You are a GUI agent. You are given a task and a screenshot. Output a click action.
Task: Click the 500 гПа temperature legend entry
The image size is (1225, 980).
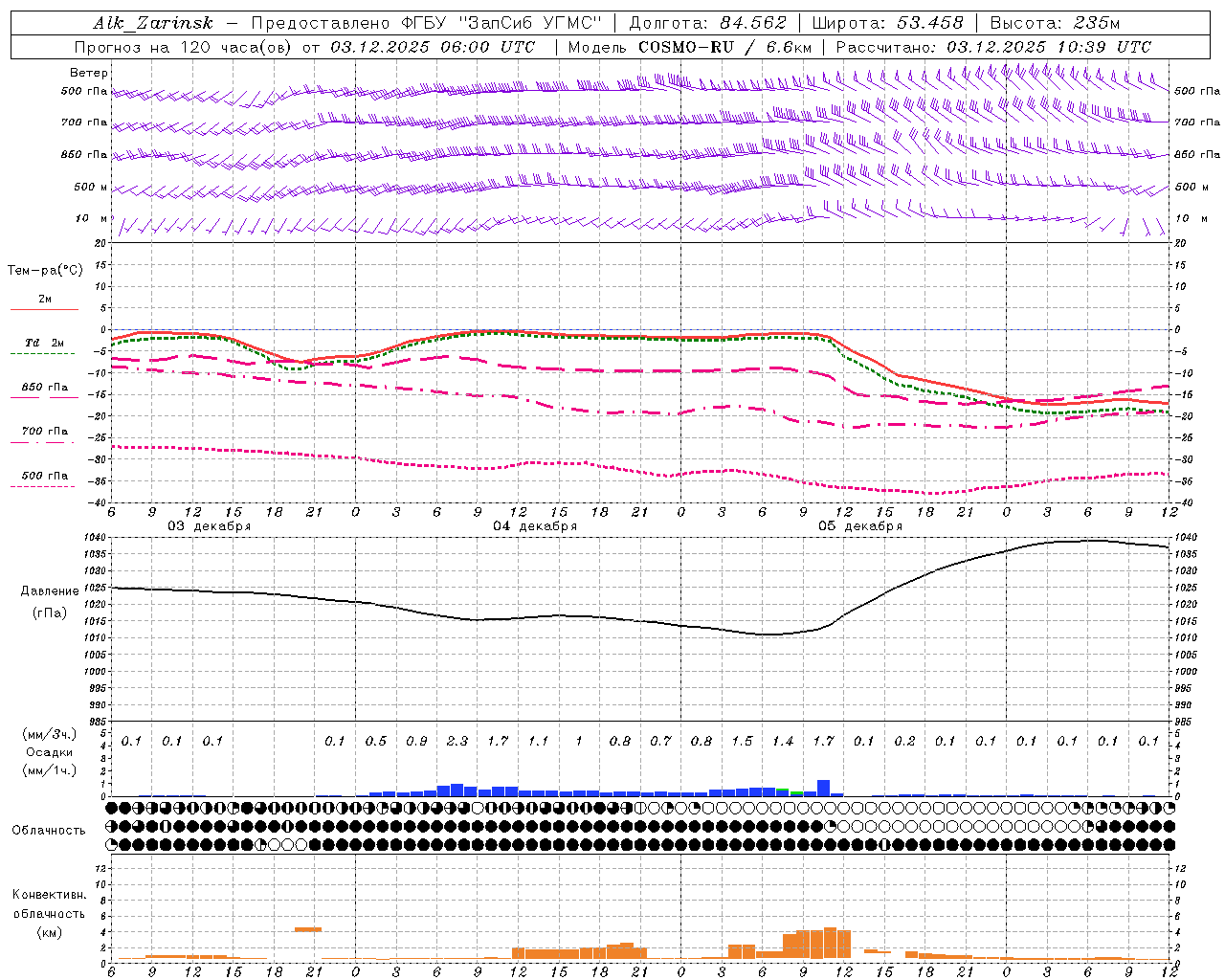point(45,476)
